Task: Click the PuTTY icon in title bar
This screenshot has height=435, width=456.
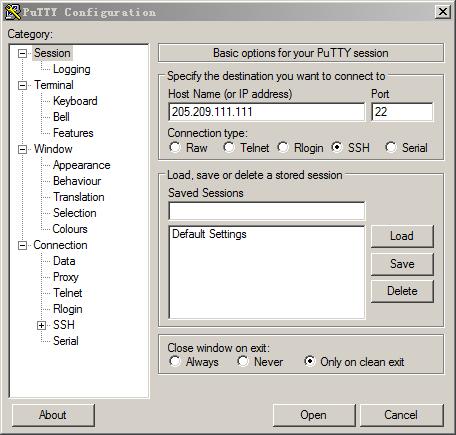Action: [x=13, y=12]
